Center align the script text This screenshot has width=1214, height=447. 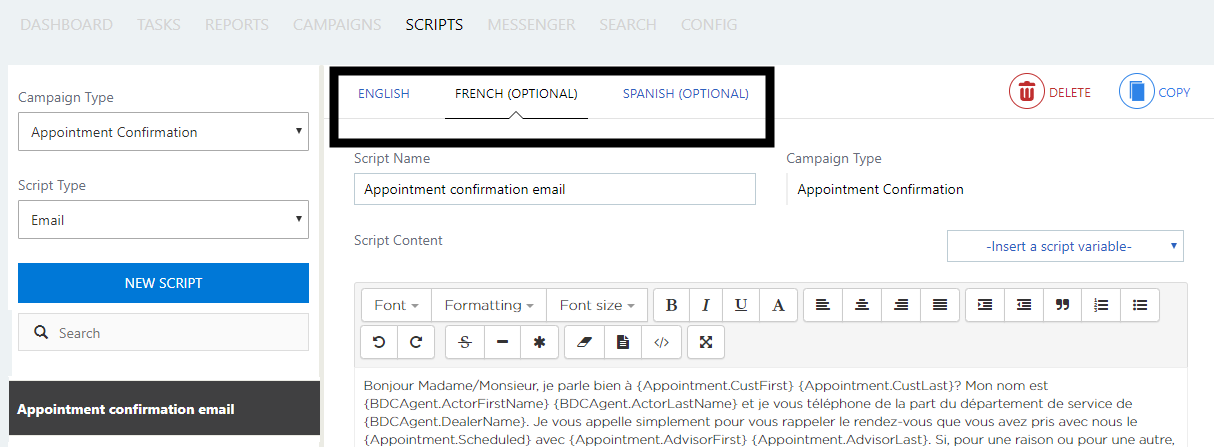[x=862, y=305]
